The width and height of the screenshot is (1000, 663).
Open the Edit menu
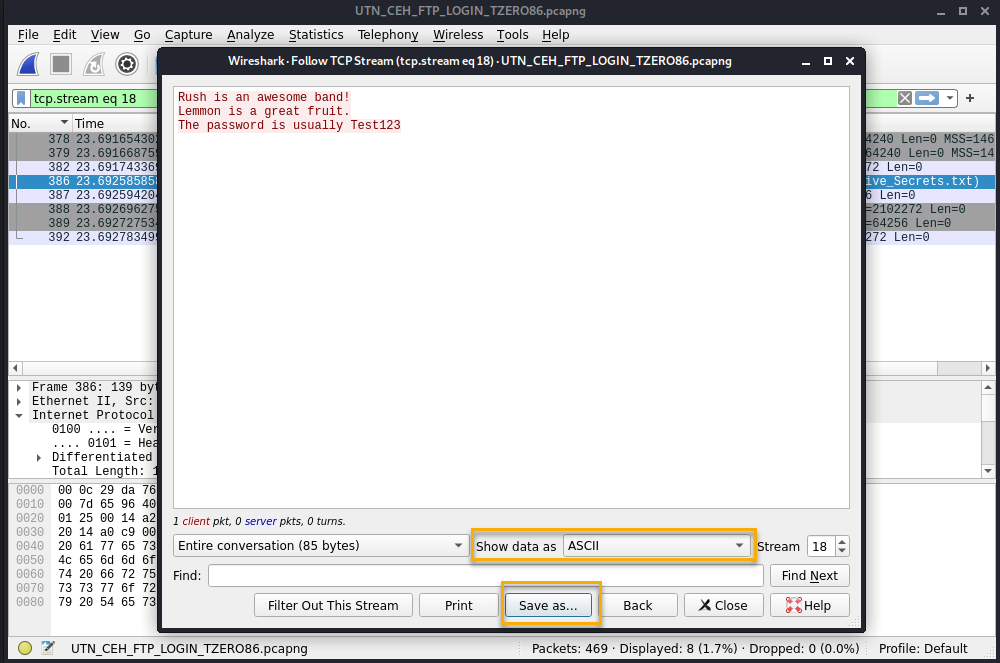click(x=64, y=34)
